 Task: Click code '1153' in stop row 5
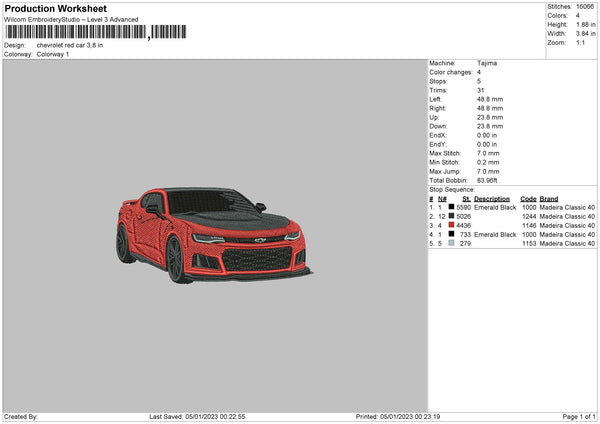tap(529, 243)
